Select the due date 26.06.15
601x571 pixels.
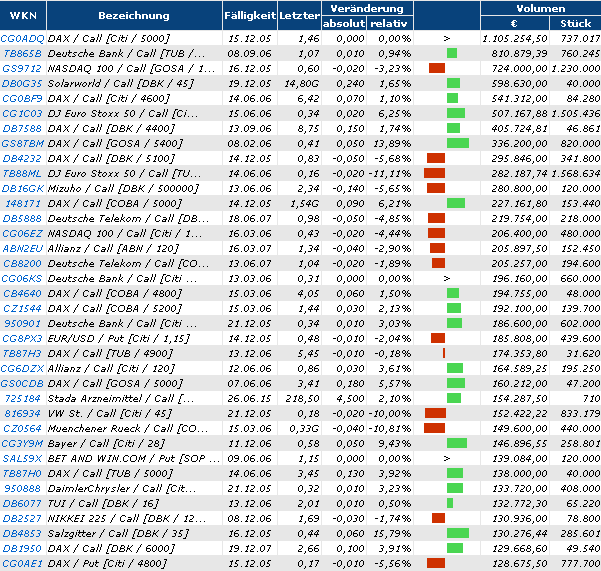[250, 399]
